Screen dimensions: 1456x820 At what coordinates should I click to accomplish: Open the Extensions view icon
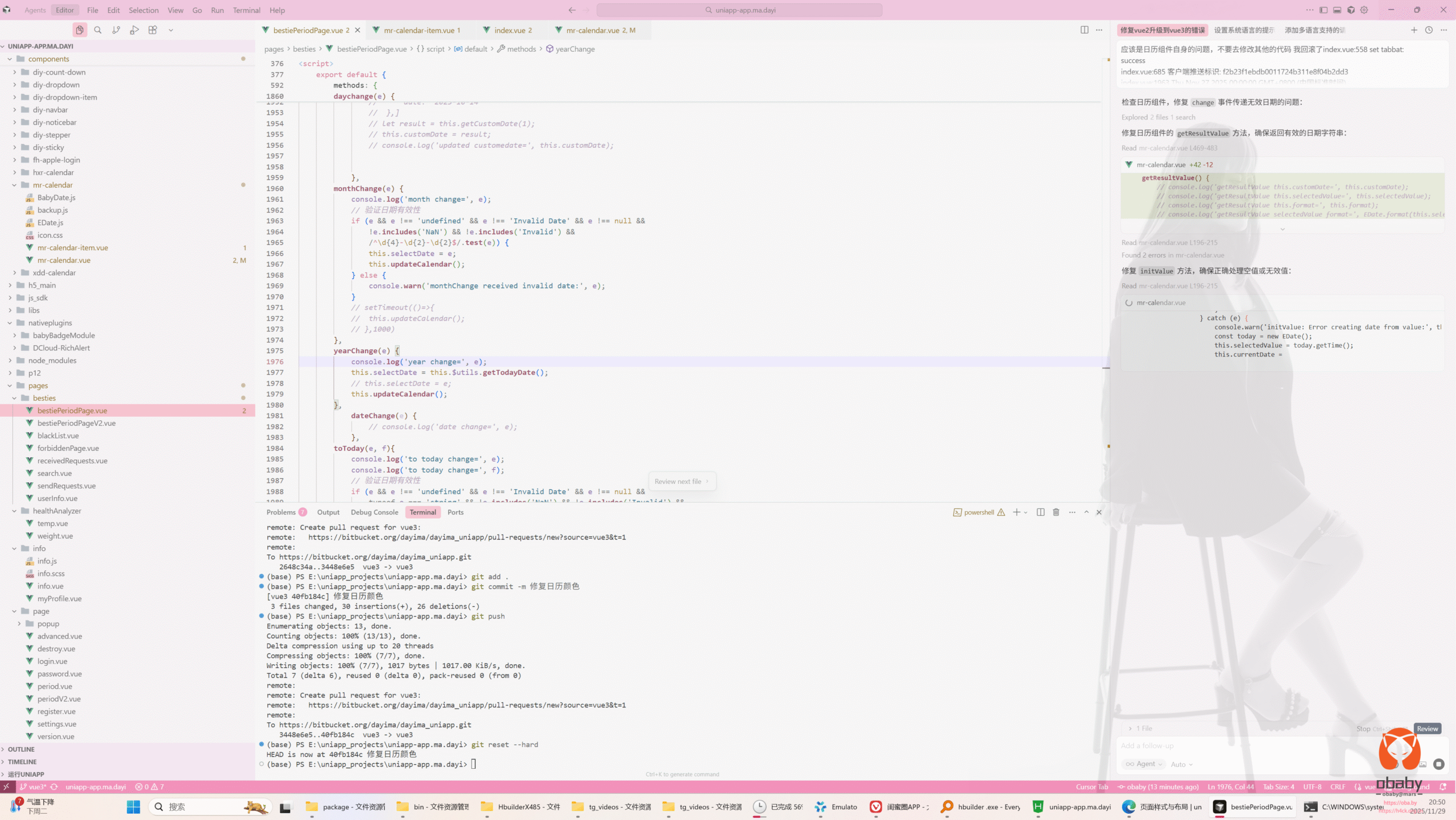click(x=152, y=30)
